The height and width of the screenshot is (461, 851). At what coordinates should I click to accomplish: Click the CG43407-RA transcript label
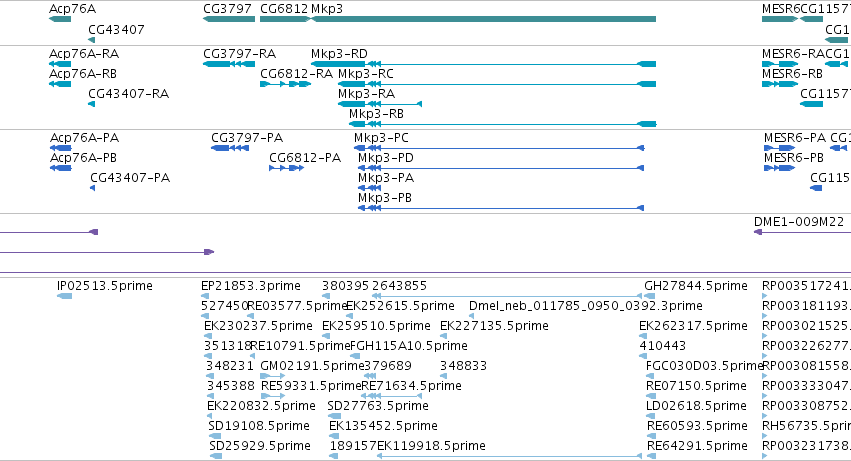tap(129, 94)
